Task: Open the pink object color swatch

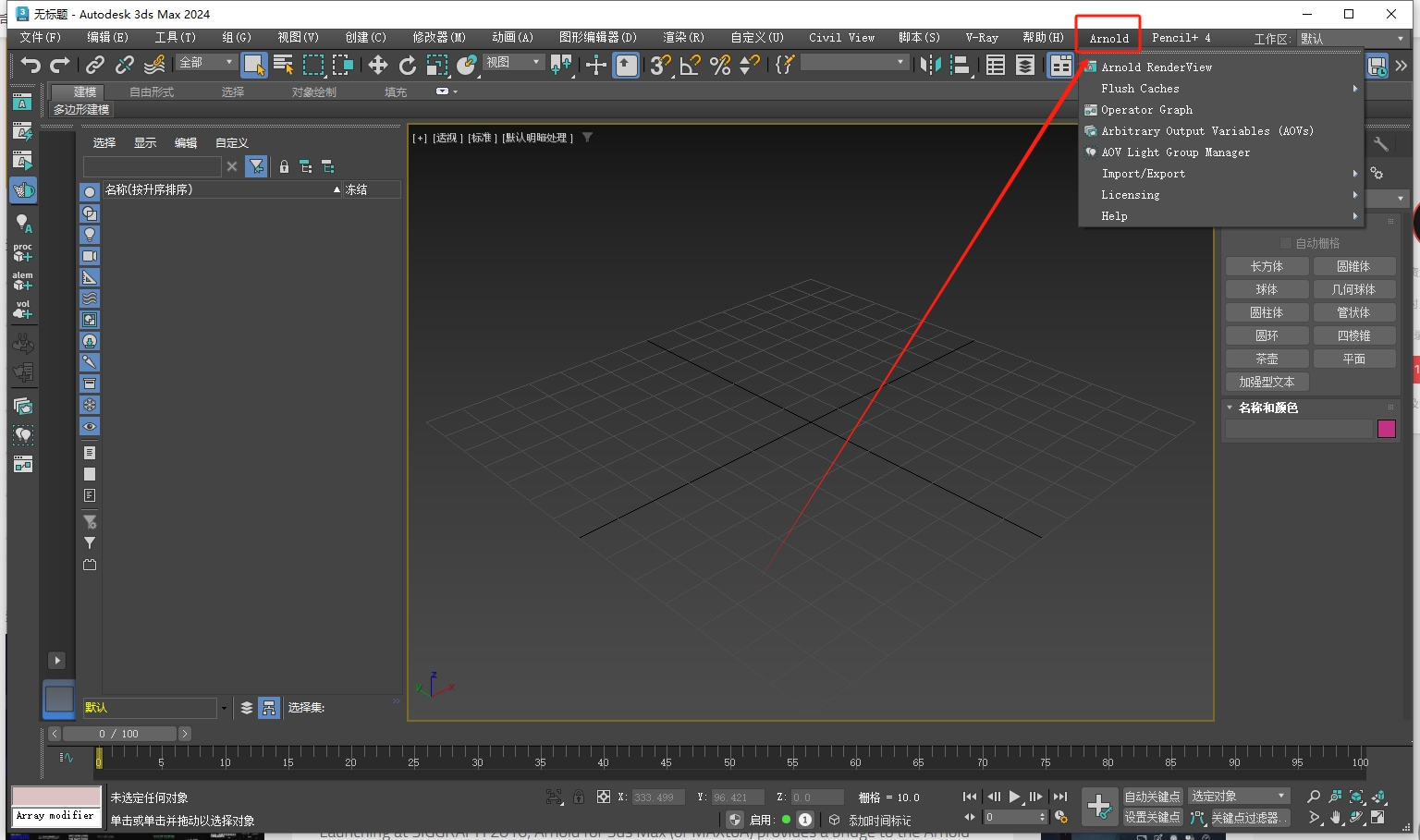Action: [x=1386, y=429]
